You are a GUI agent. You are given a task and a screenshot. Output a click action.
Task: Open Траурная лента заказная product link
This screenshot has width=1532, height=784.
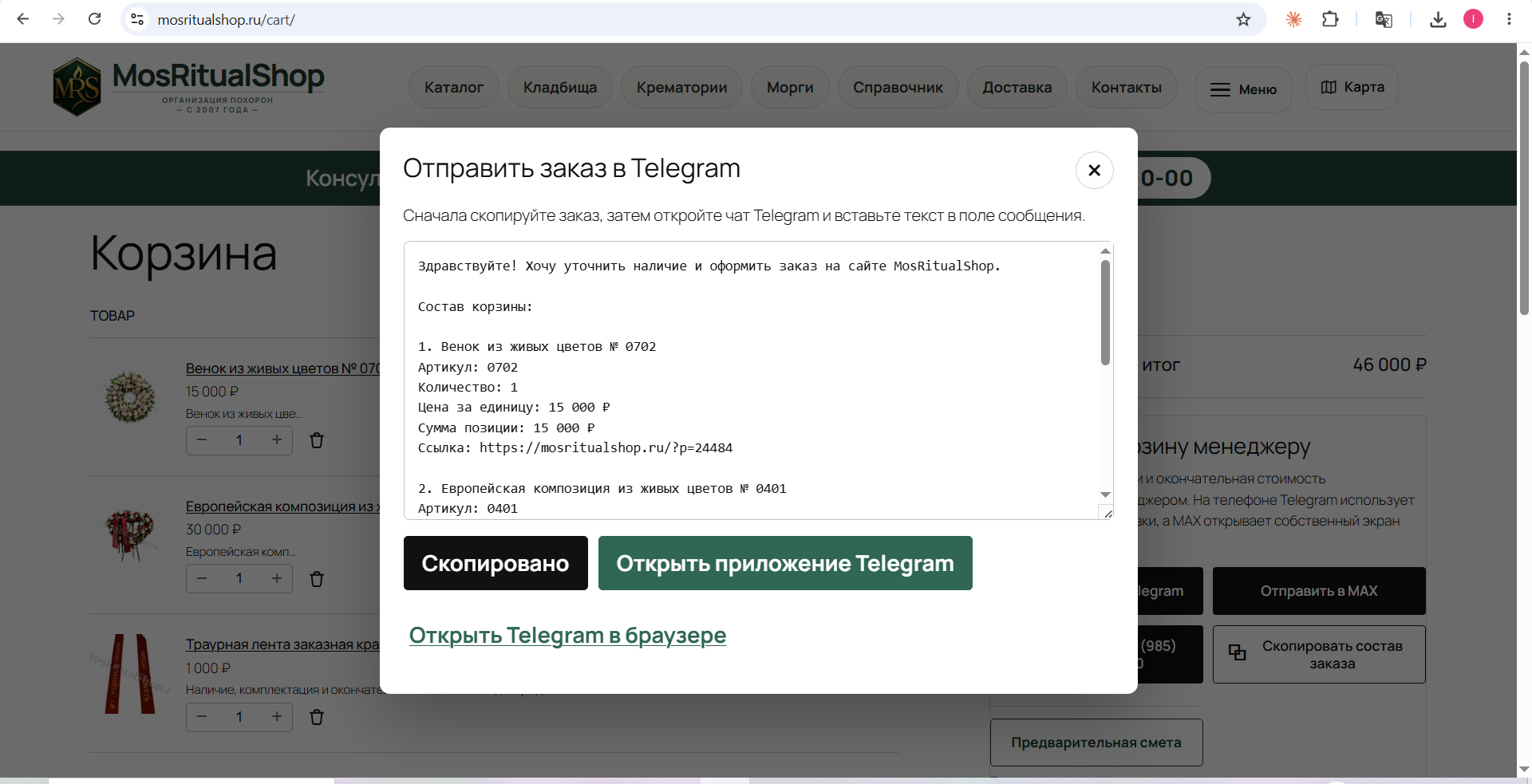[x=283, y=644]
